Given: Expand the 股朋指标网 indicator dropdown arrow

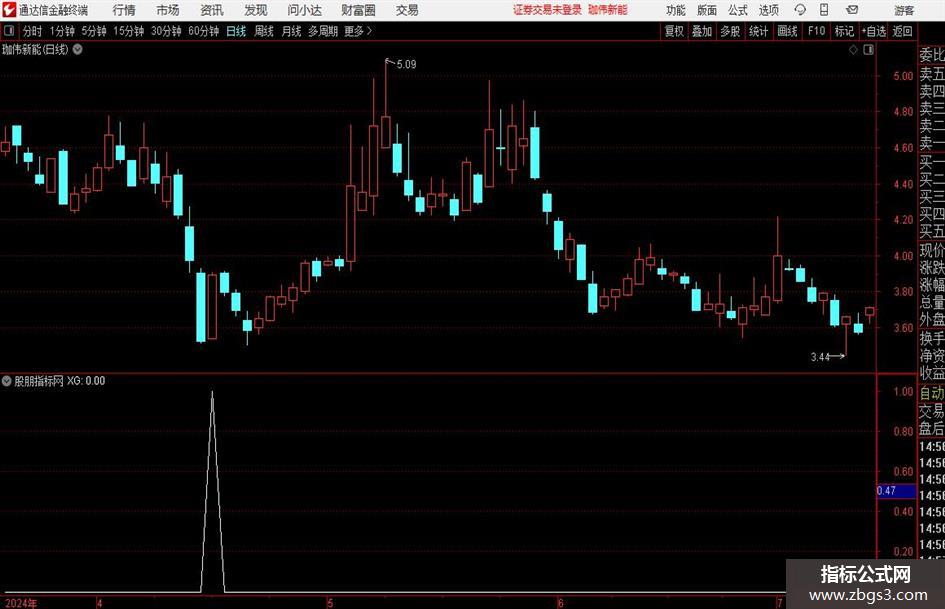Looking at the screenshot, I should point(7,381).
